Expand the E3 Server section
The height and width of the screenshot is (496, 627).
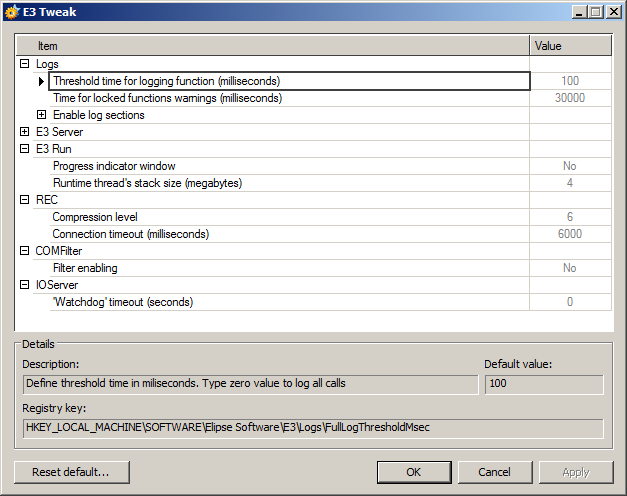25,132
